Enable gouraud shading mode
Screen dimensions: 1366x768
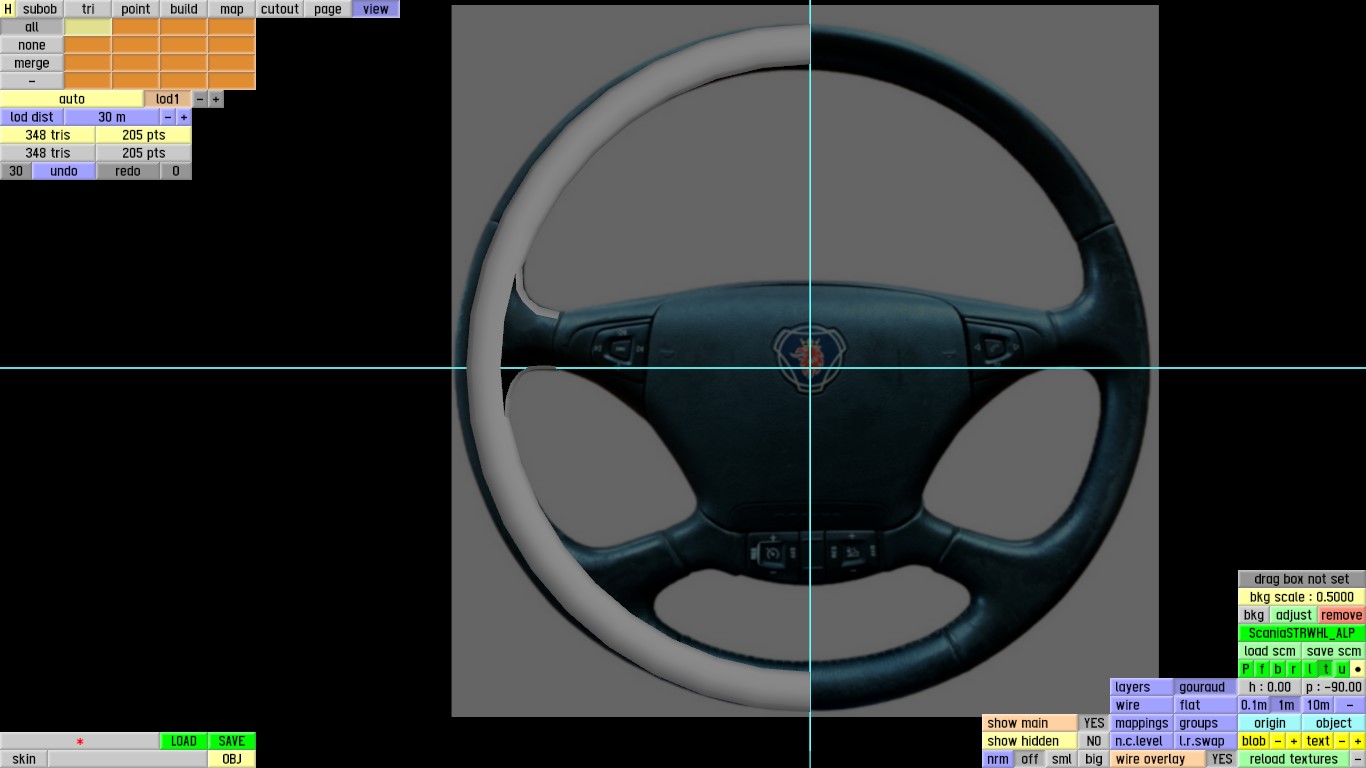point(1206,687)
